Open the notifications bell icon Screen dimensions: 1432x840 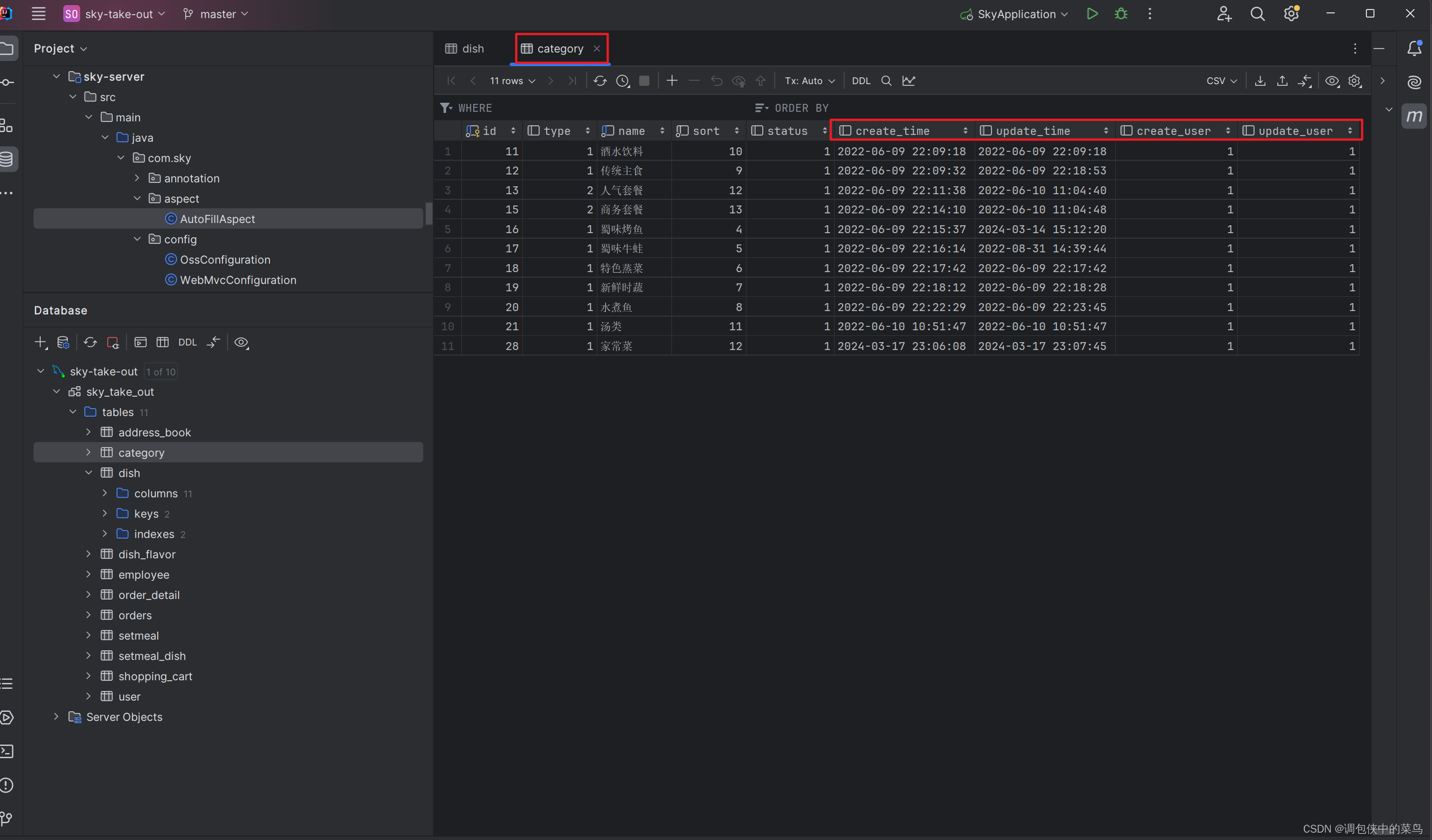[1414, 49]
